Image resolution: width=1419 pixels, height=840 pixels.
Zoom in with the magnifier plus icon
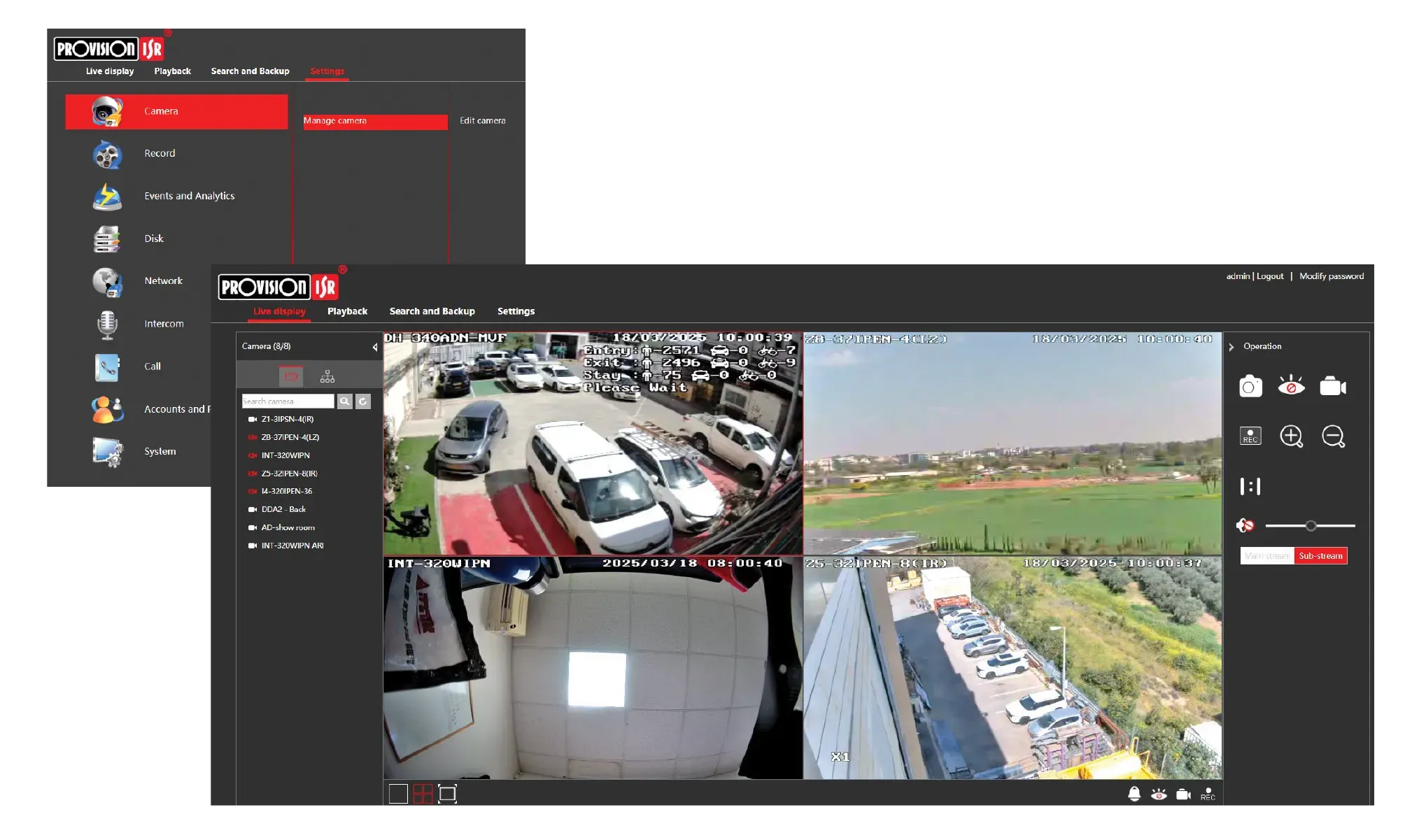(x=1291, y=436)
